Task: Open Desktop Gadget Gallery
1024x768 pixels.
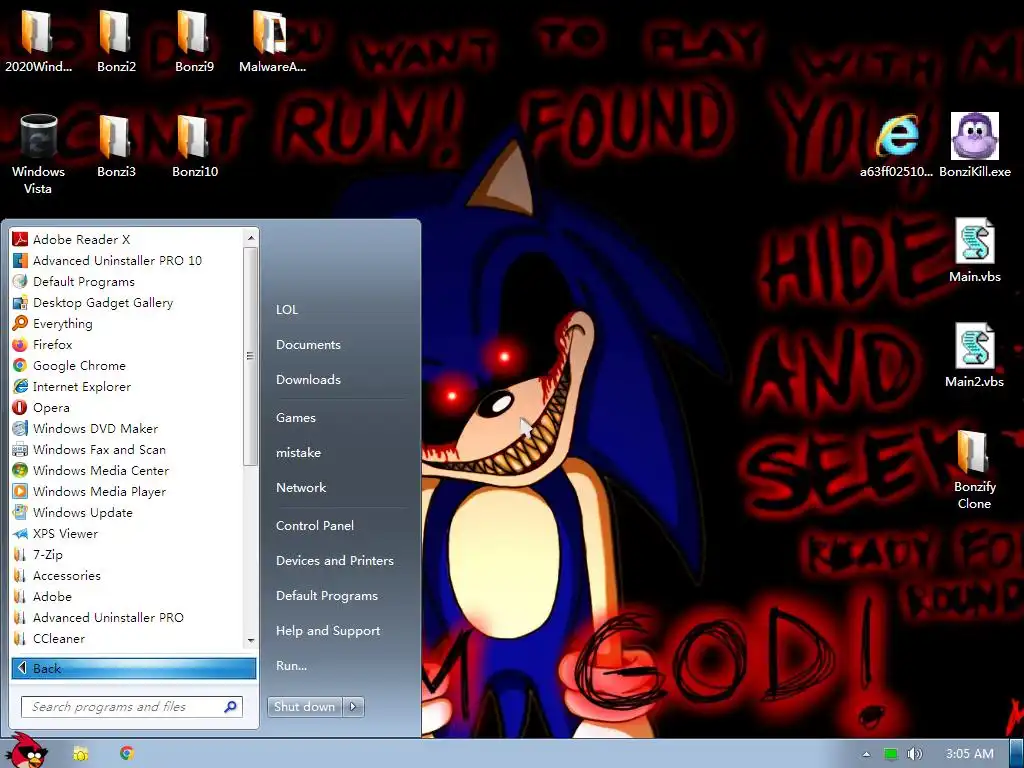Action: pos(128,302)
